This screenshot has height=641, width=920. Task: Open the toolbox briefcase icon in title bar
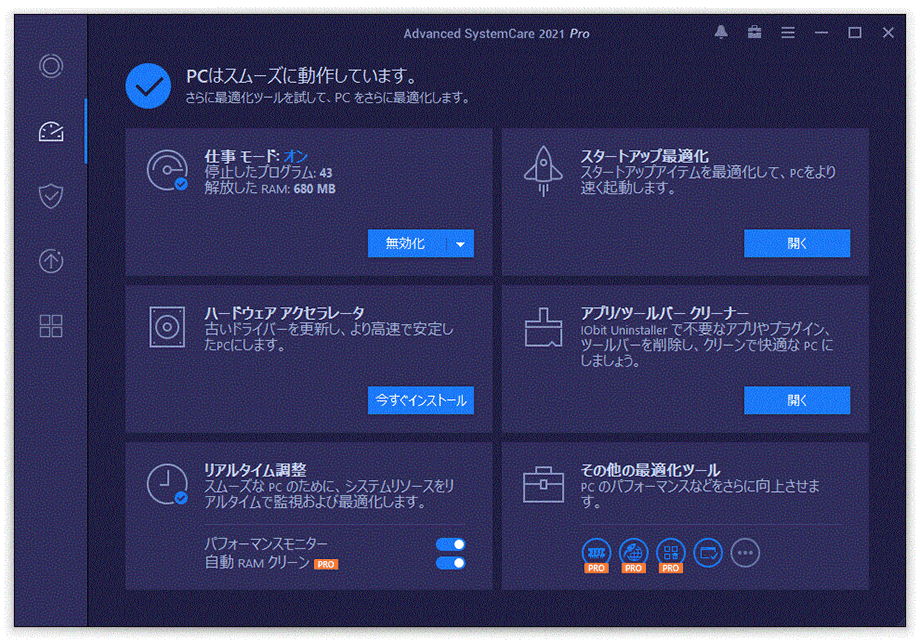pos(755,33)
